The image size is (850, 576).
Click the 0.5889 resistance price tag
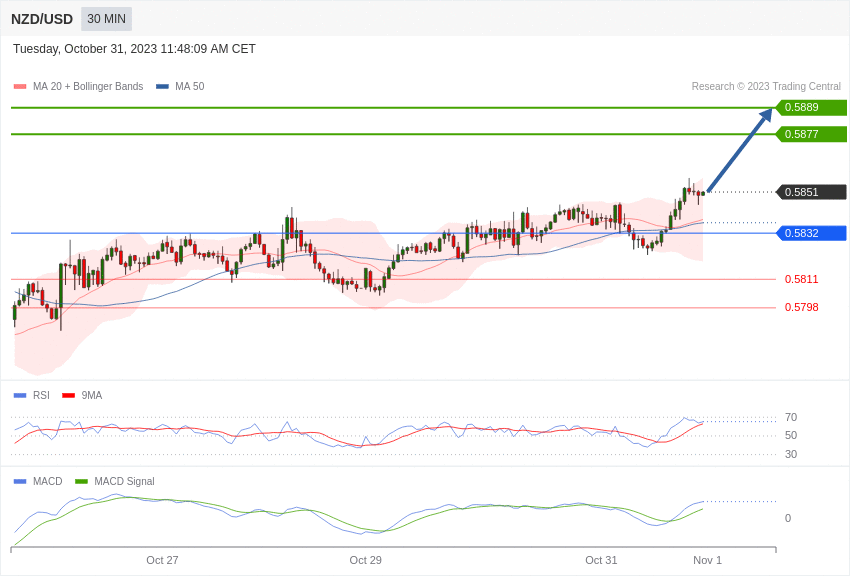(812, 107)
